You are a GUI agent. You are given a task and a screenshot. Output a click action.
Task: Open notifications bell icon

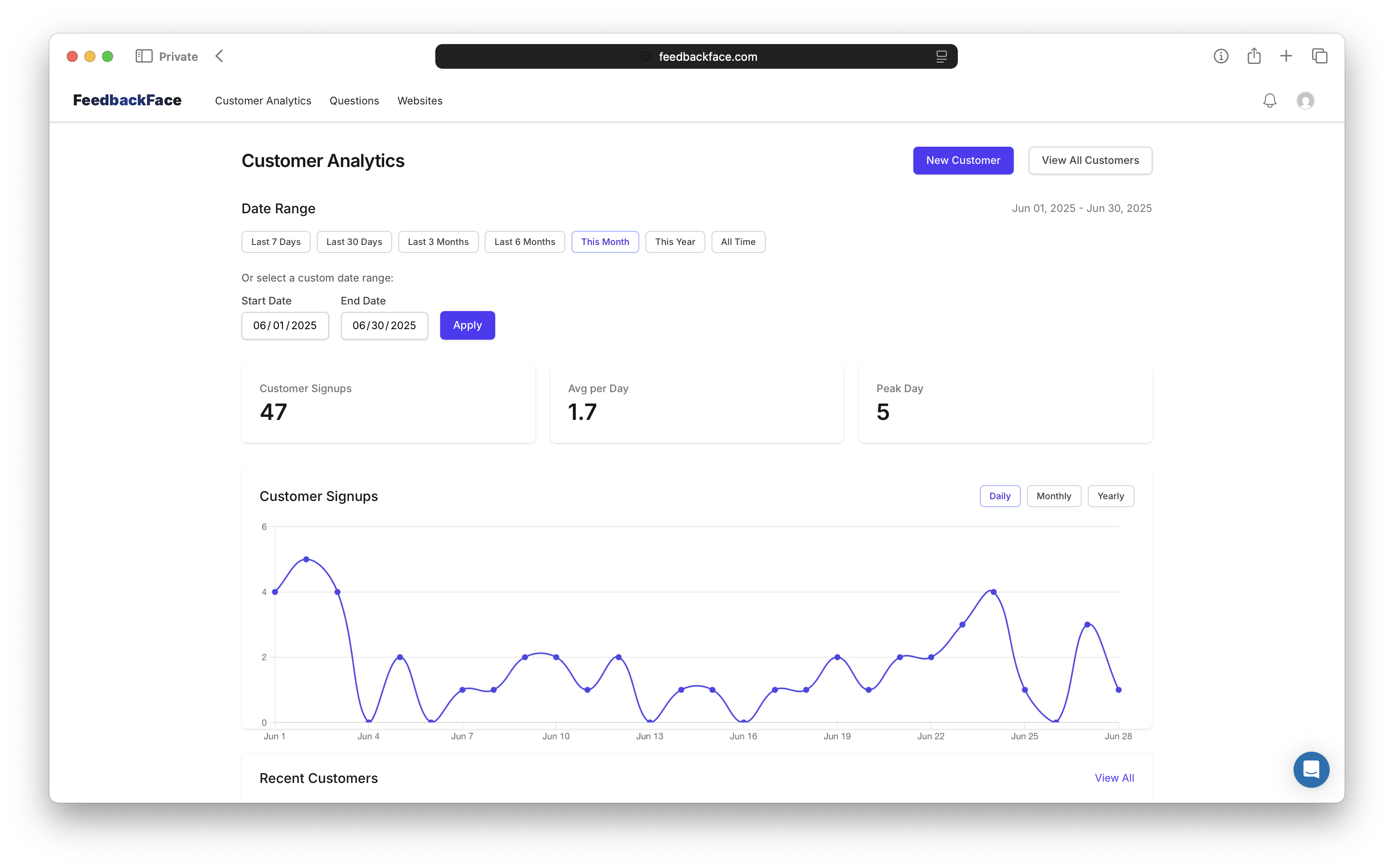pos(1269,101)
